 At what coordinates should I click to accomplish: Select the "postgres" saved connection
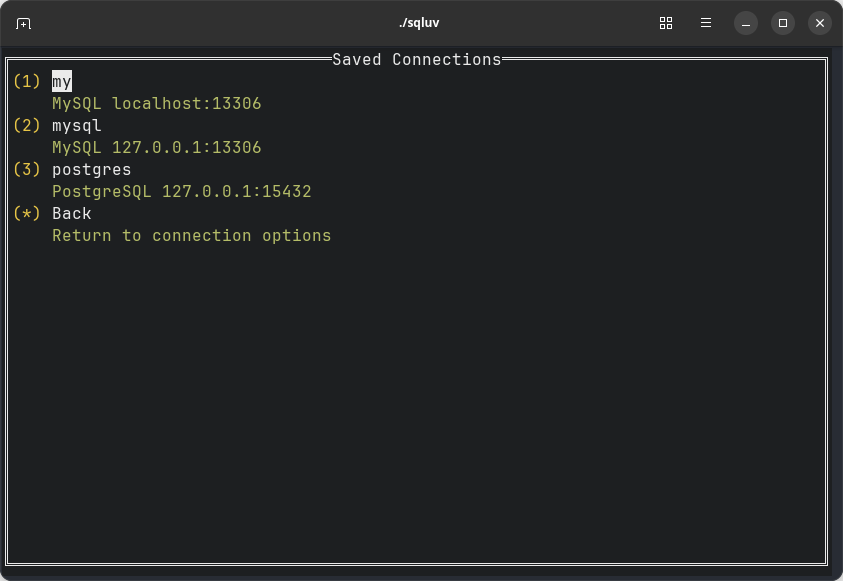(92, 169)
